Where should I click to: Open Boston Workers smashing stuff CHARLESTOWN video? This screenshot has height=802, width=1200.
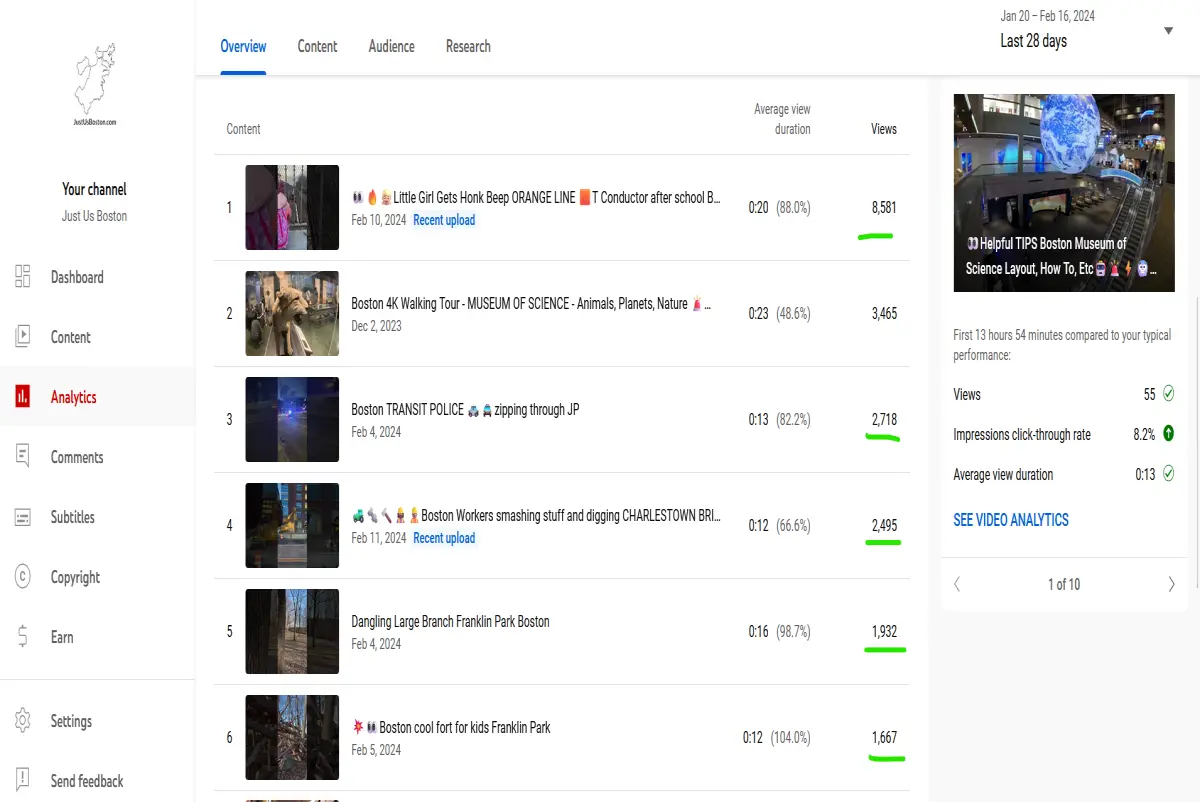(536, 516)
